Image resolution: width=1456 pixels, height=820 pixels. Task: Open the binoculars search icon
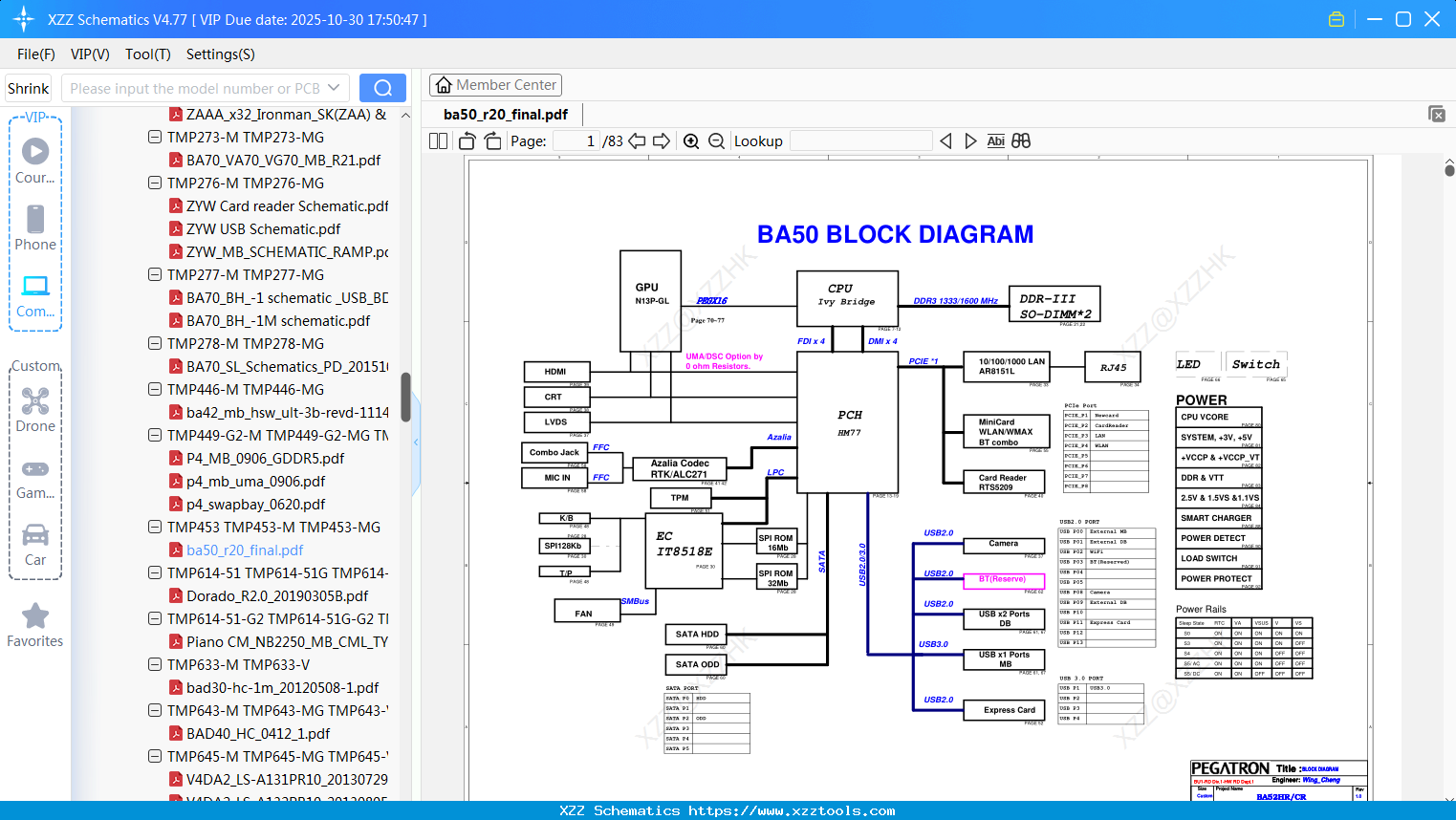click(x=1021, y=141)
